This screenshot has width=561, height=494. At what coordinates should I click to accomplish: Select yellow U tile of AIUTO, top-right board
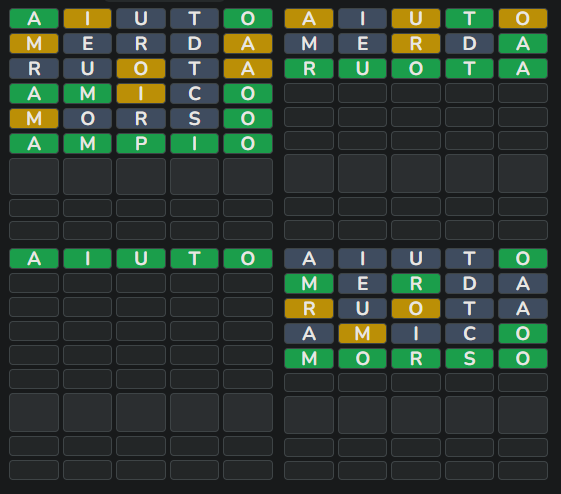416,18
